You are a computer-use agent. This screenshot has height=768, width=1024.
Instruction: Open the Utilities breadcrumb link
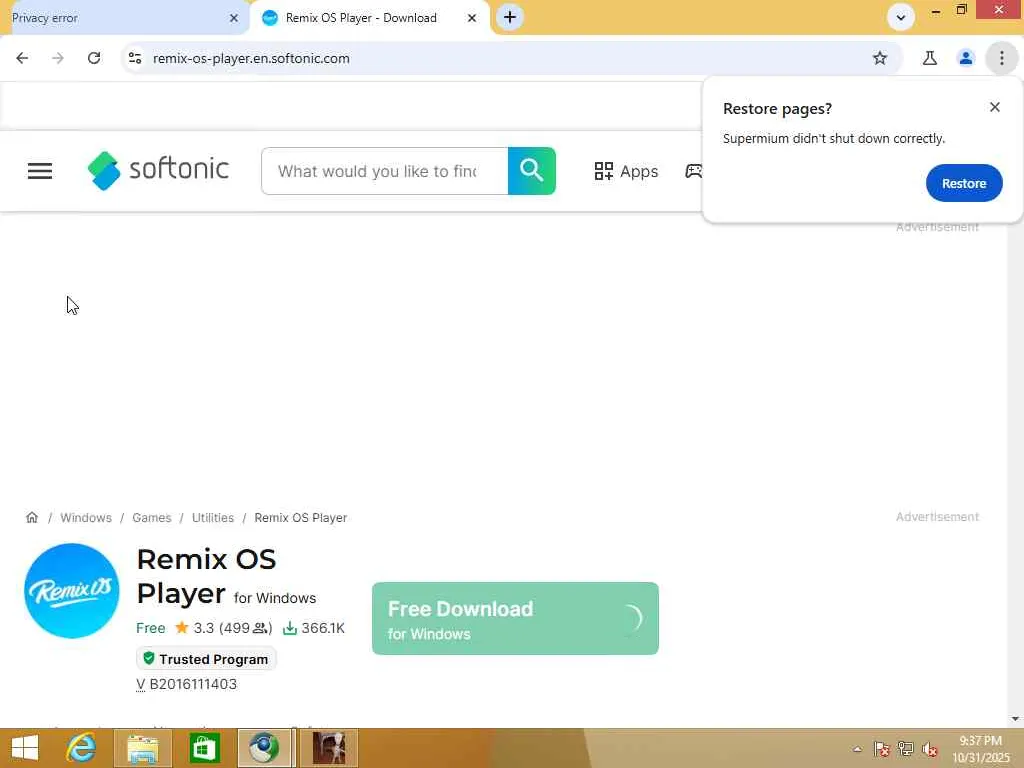pyautogui.click(x=213, y=517)
